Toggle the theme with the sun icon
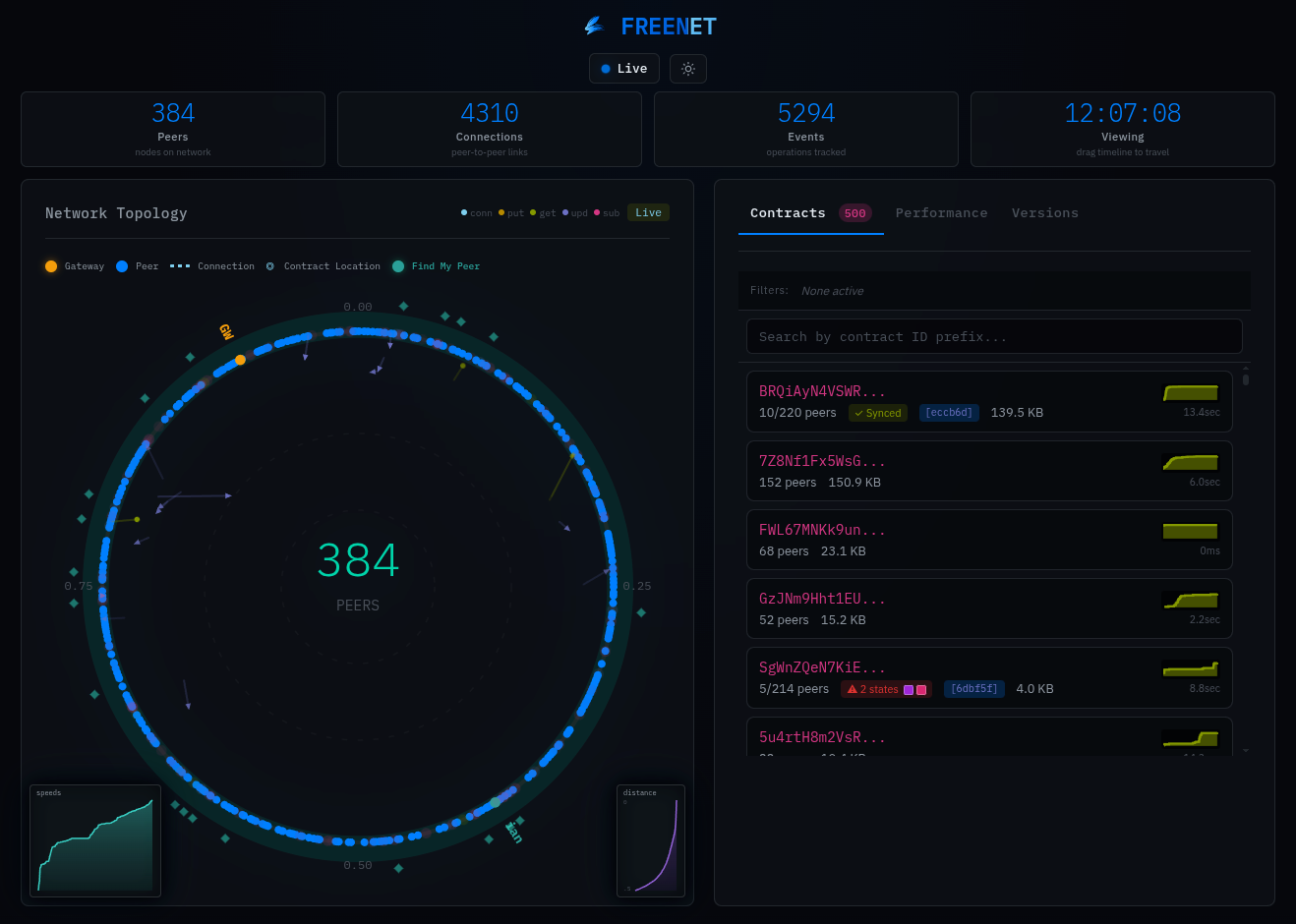This screenshot has height=924, width=1296. tap(688, 69)
